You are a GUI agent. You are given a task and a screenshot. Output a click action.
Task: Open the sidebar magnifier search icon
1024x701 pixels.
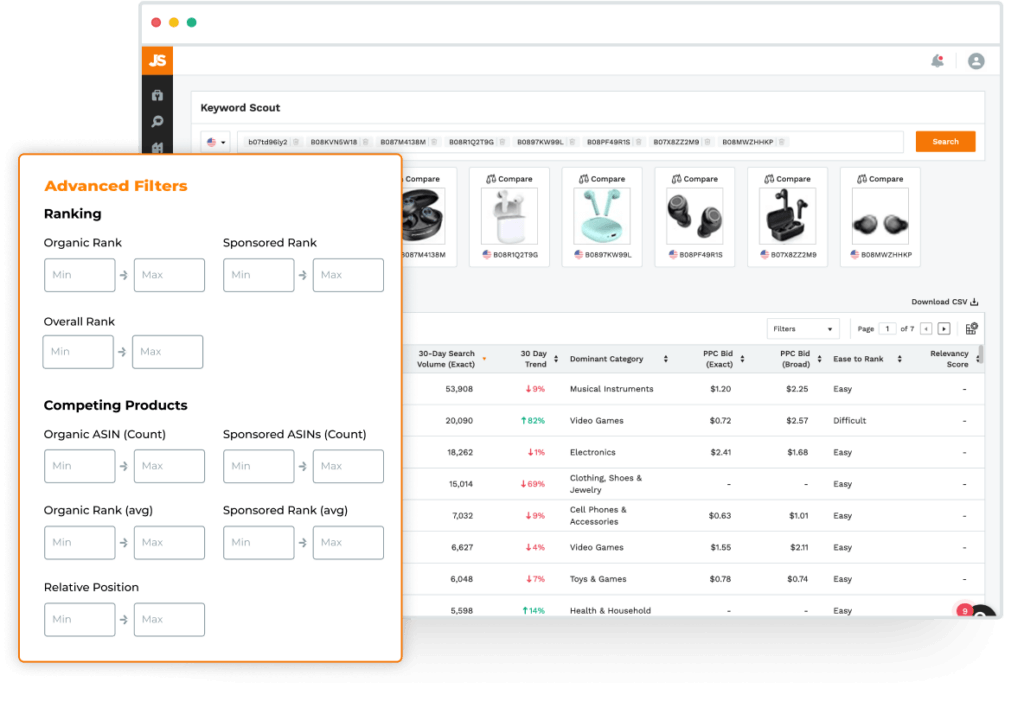tap(157, 122)
